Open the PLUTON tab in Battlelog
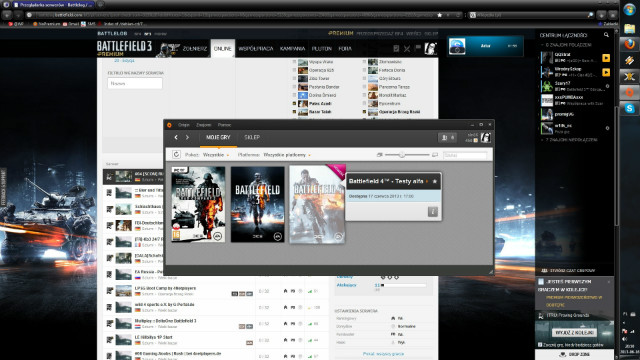The image size is (640, 360). (322, 49)
